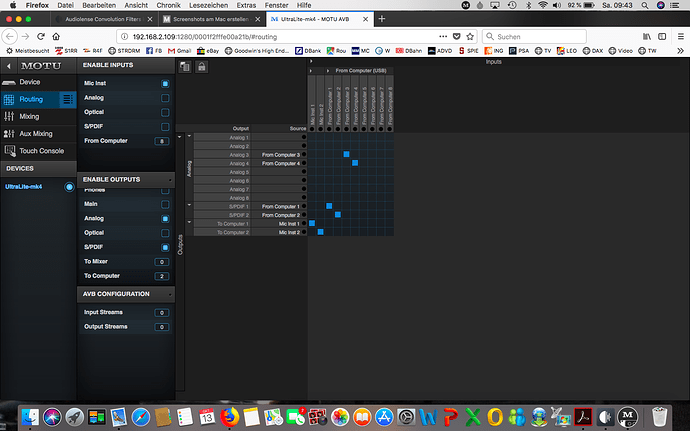Open the Firefox library icon
The image size is (690, 431).
(x=647, y=37)
